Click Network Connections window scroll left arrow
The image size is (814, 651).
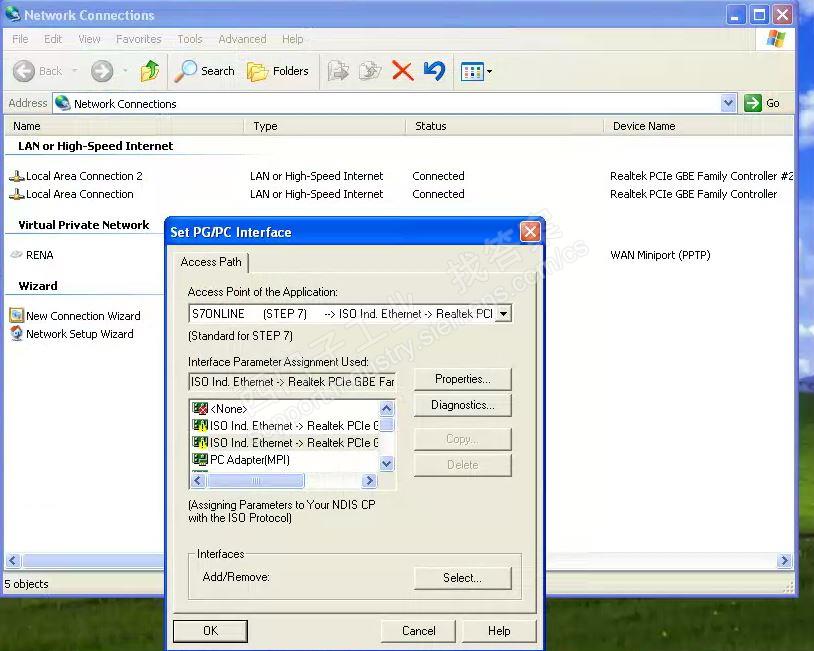pos(13,561)
